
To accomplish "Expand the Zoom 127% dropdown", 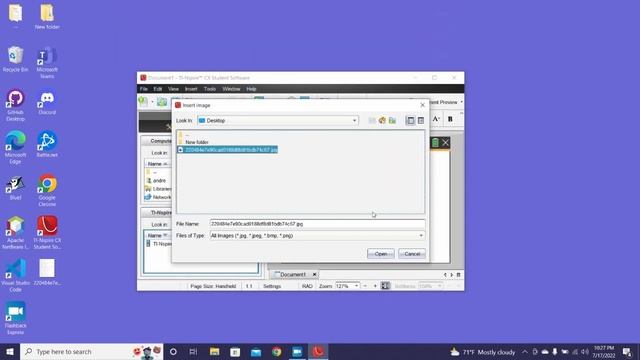I will (356, 286).
